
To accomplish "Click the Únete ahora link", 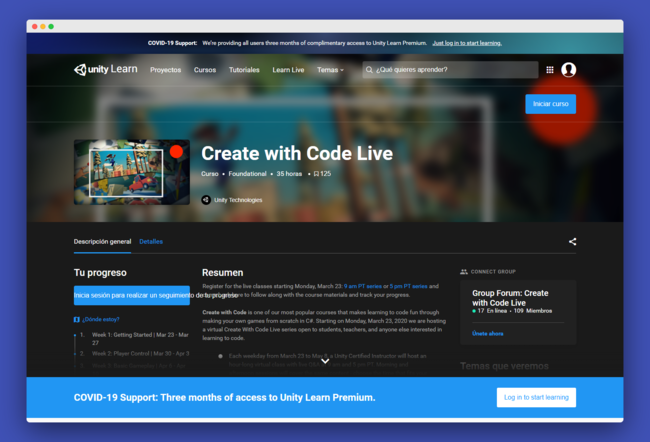I will [x=488, y=333].
